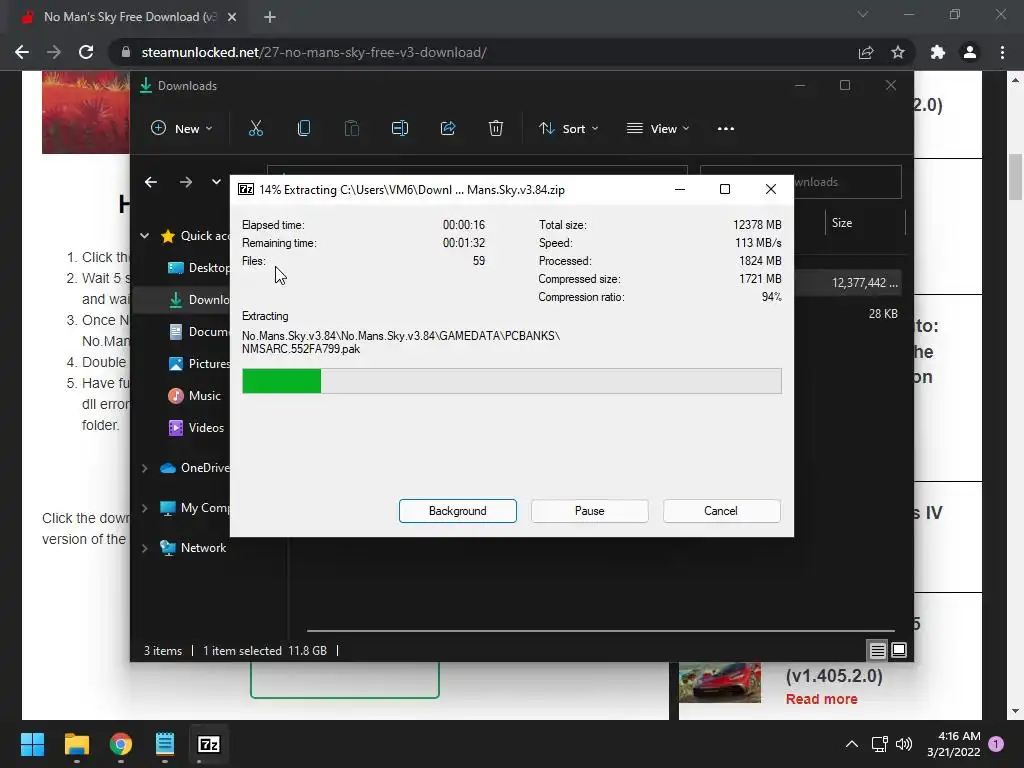Screen dimensions: 1024x768
Task: Show hidden system tray icons
Action: [x=852, y=744]
